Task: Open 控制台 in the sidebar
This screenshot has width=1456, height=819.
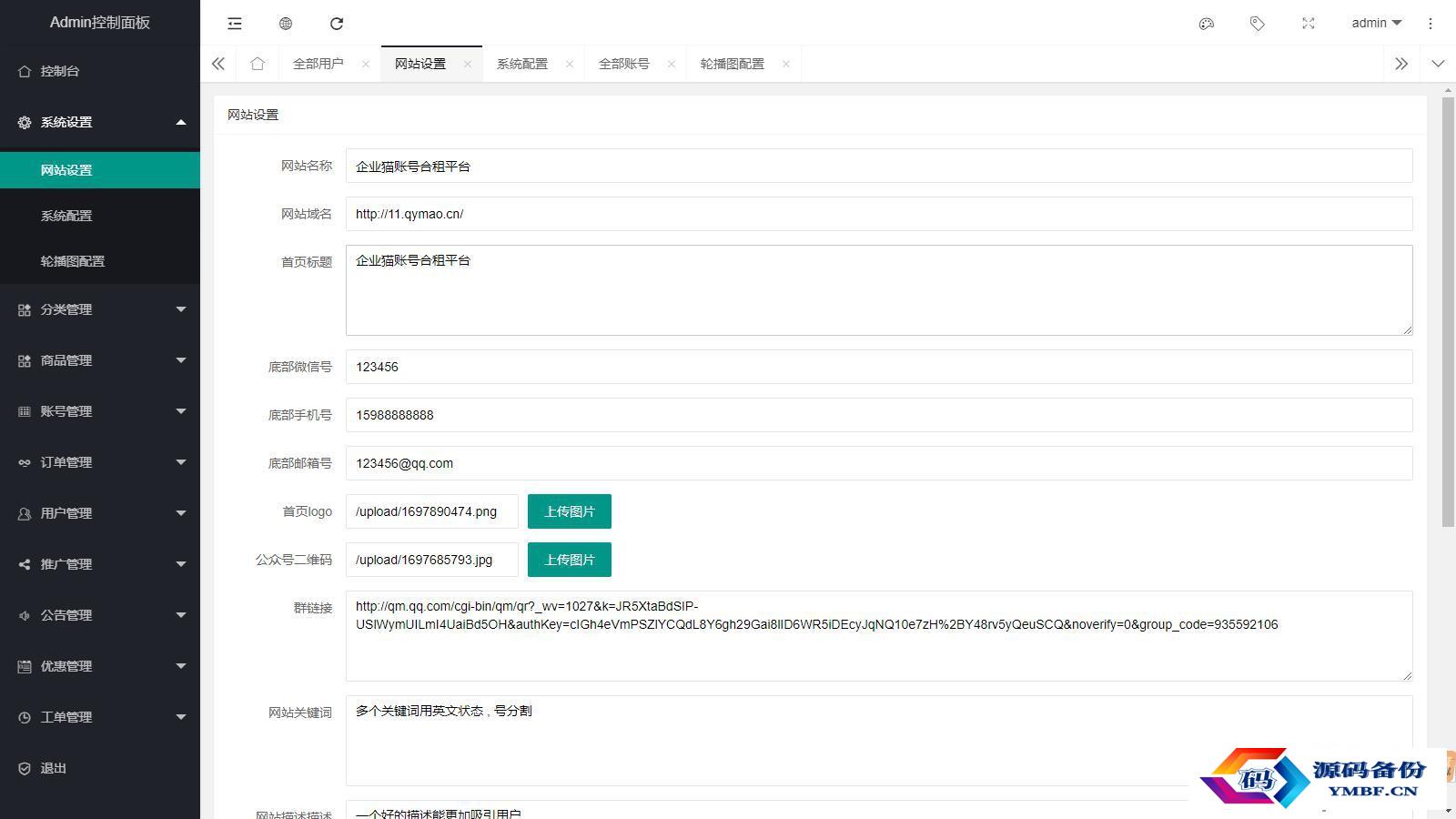Action: click(x=100, y=71)
